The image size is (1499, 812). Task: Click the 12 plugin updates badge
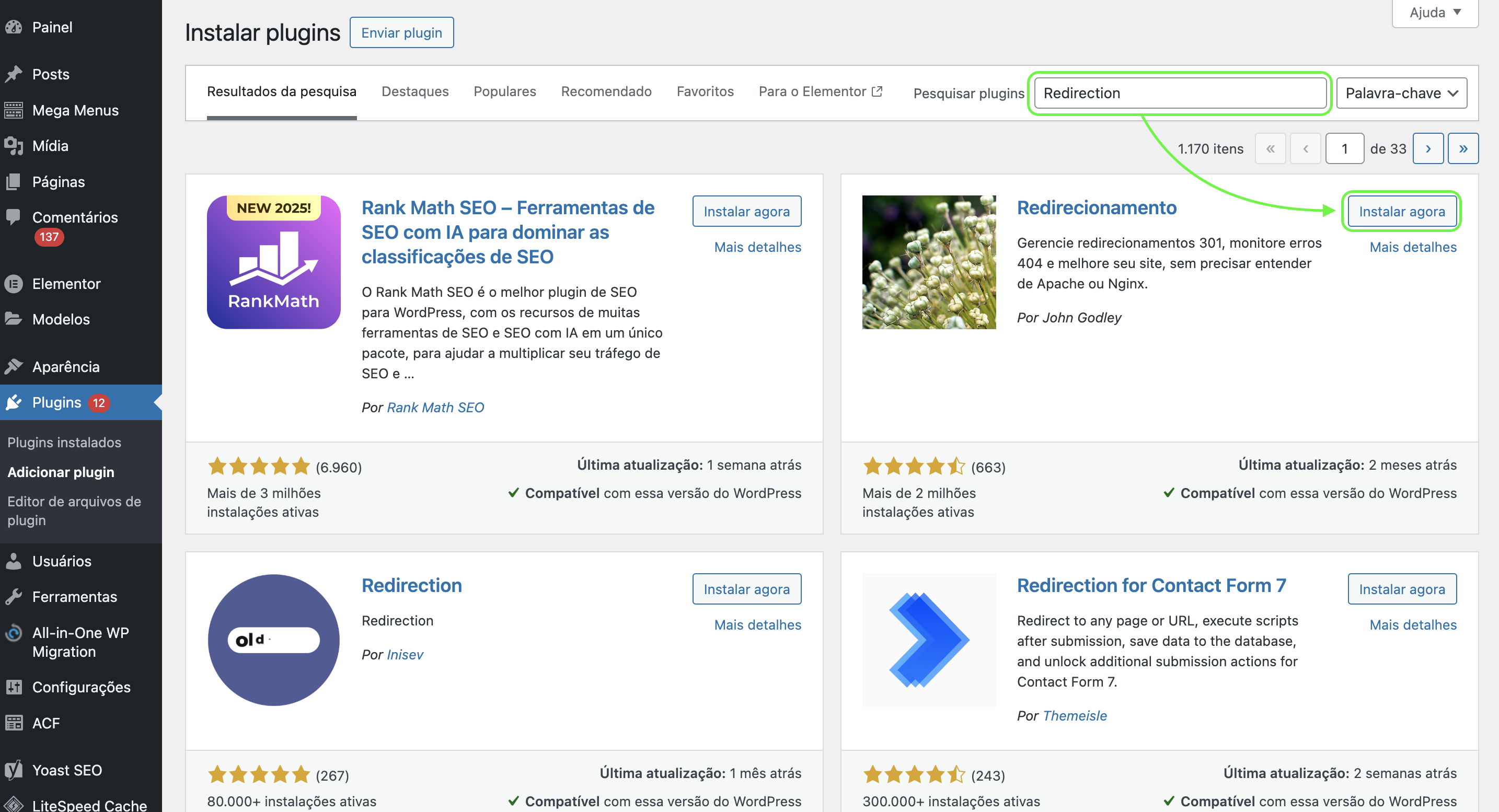[x=99, y=402]
